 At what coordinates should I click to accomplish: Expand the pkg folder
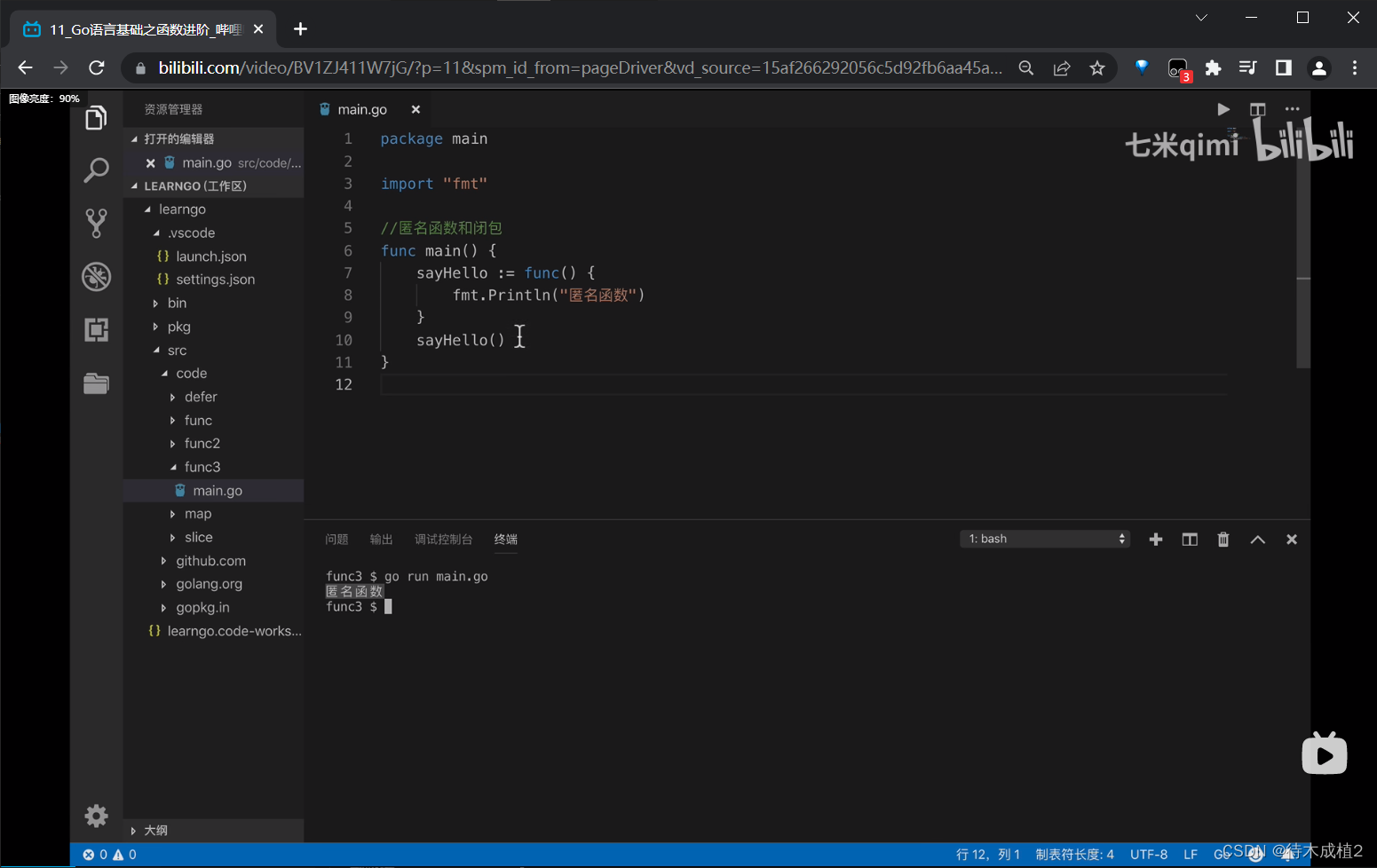(x=213, y=327)
